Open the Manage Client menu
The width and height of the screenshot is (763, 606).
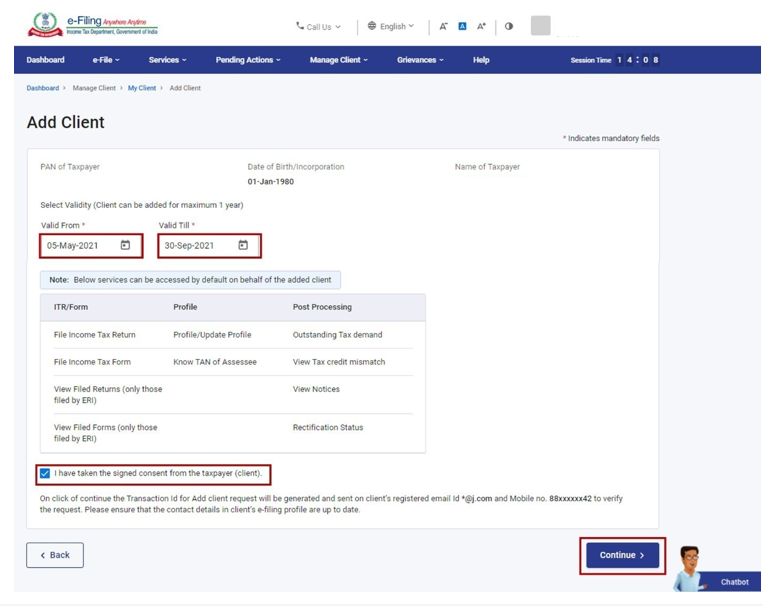[x=338, y=60]
